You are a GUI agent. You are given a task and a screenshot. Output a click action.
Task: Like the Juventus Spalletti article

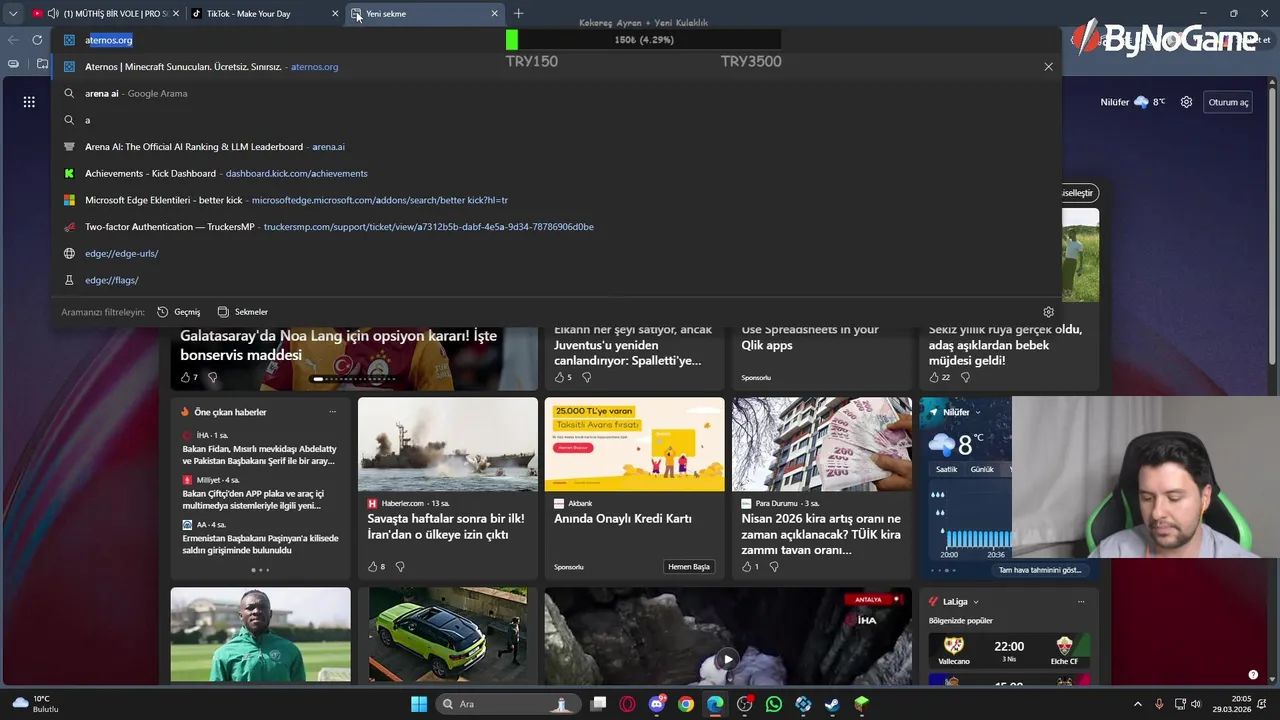562,377
